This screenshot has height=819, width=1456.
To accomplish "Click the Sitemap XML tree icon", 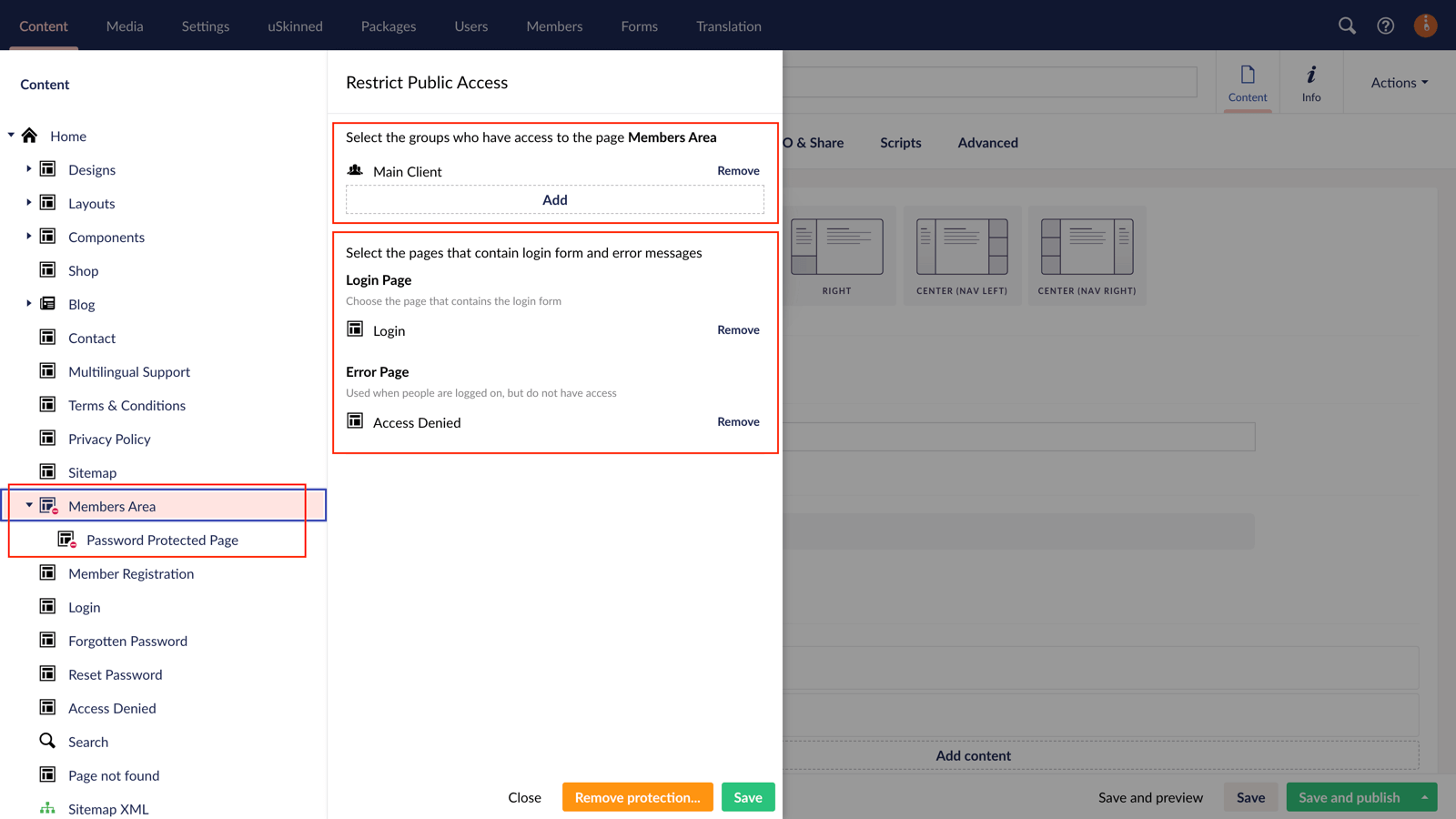I will point(47,808).
